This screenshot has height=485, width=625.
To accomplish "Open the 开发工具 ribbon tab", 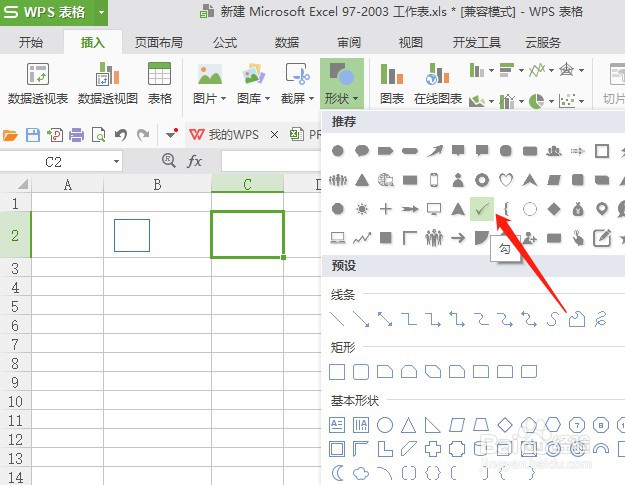I will [477, 42].
